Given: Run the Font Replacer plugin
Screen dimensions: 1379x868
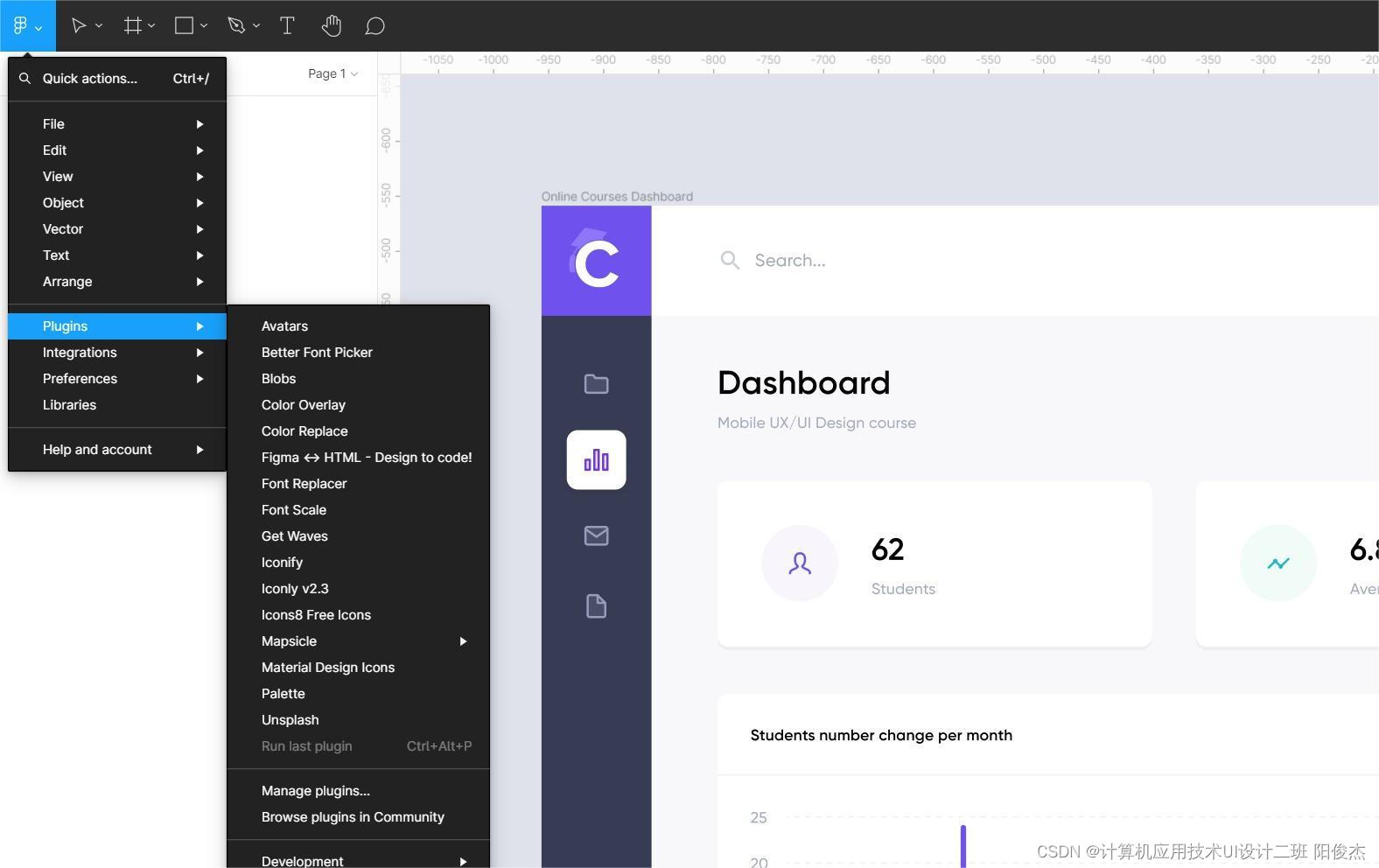Looking at the screenshot, I should 358,484.
